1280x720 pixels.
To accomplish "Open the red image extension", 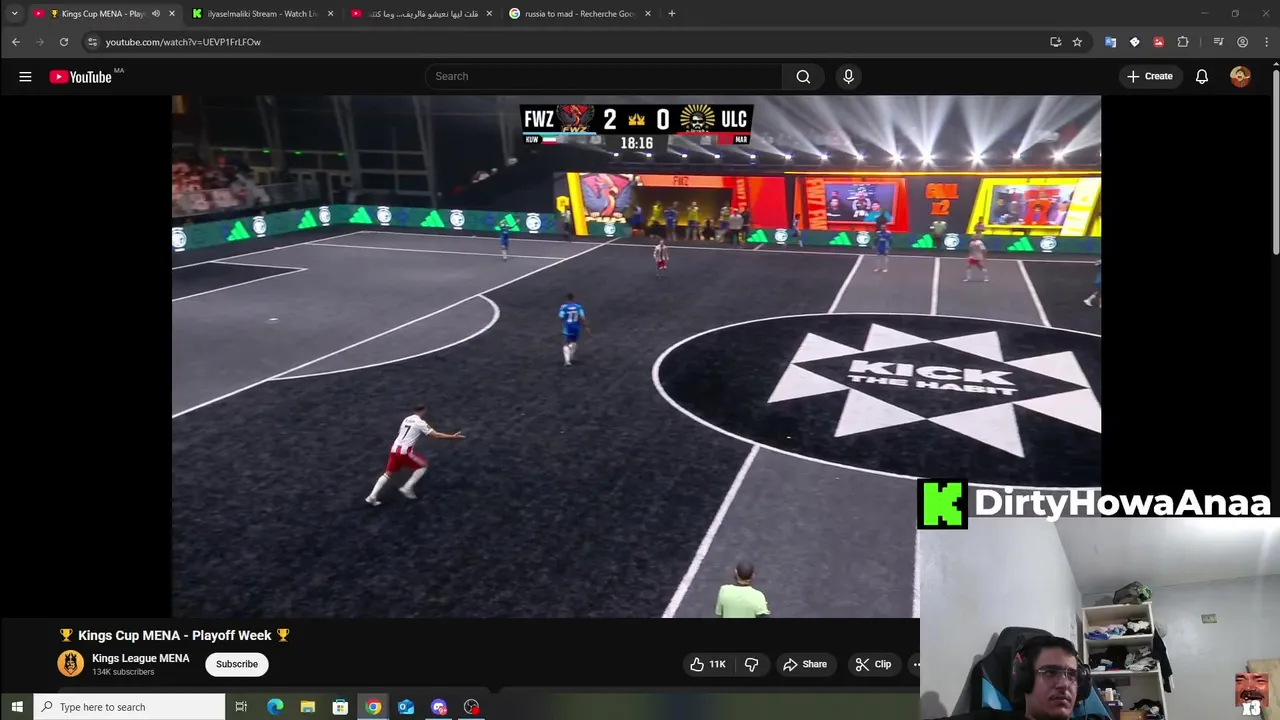I will pyautogui.click(x=1158, y=42).
